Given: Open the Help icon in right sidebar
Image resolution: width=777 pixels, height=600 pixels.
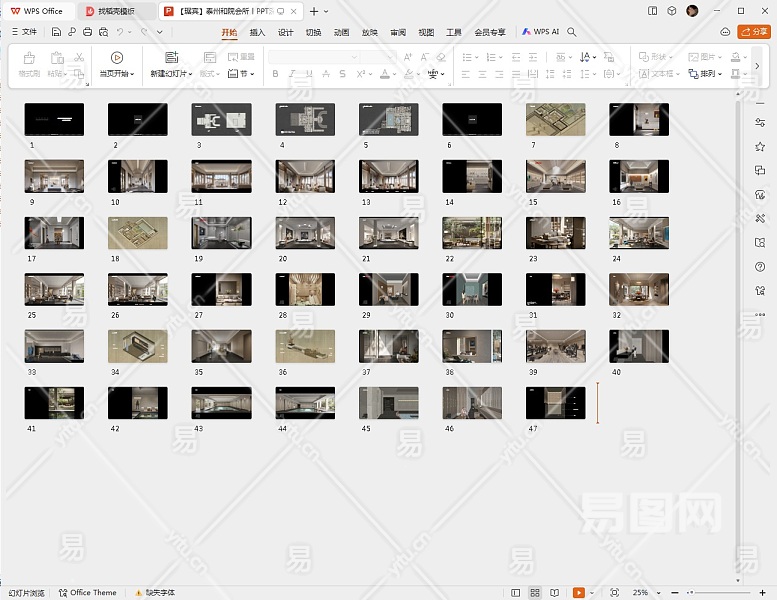Looking at the screenshot, I should click(x=760, y=266).
